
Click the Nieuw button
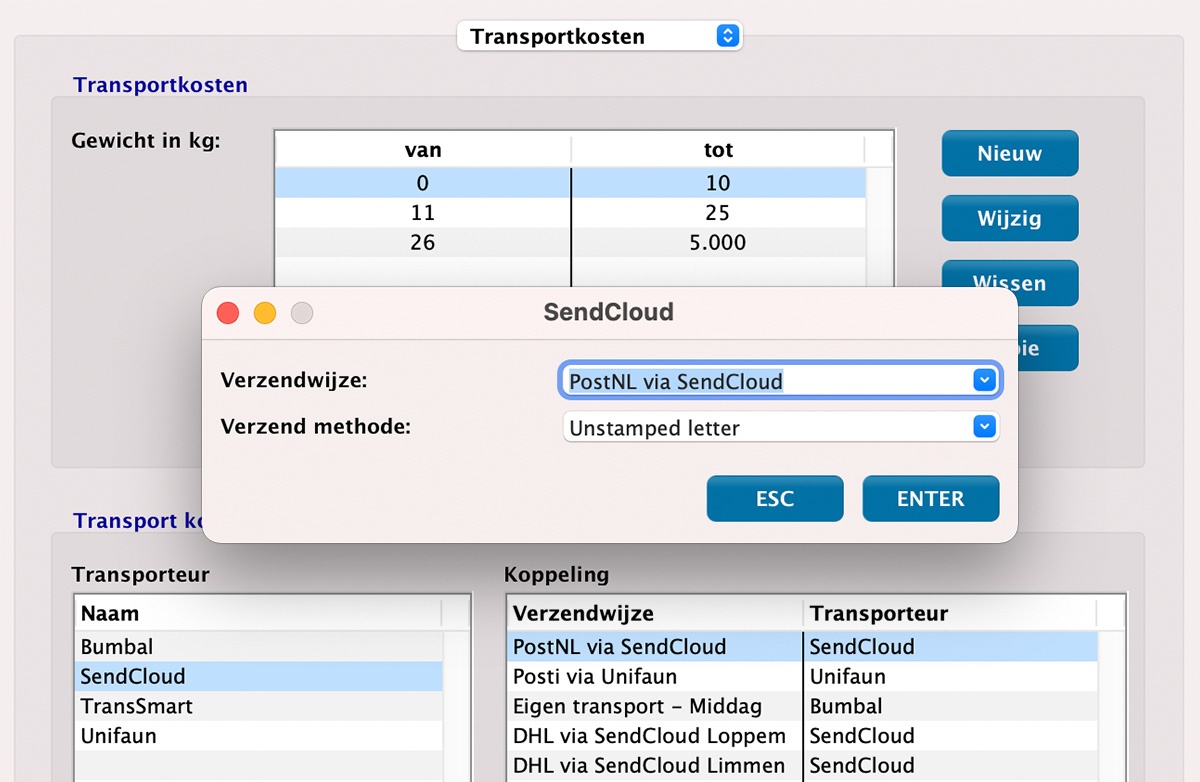(1010, 154)
